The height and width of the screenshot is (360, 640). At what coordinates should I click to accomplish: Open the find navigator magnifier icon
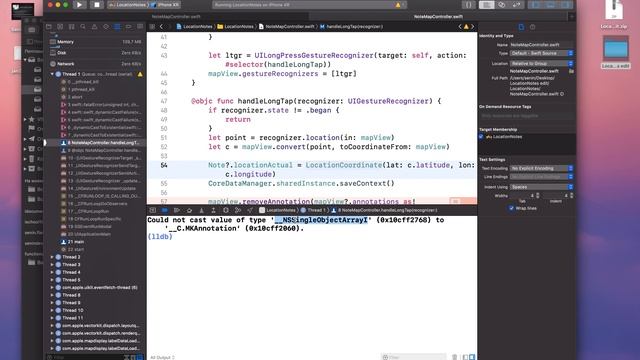click(83, 27)
